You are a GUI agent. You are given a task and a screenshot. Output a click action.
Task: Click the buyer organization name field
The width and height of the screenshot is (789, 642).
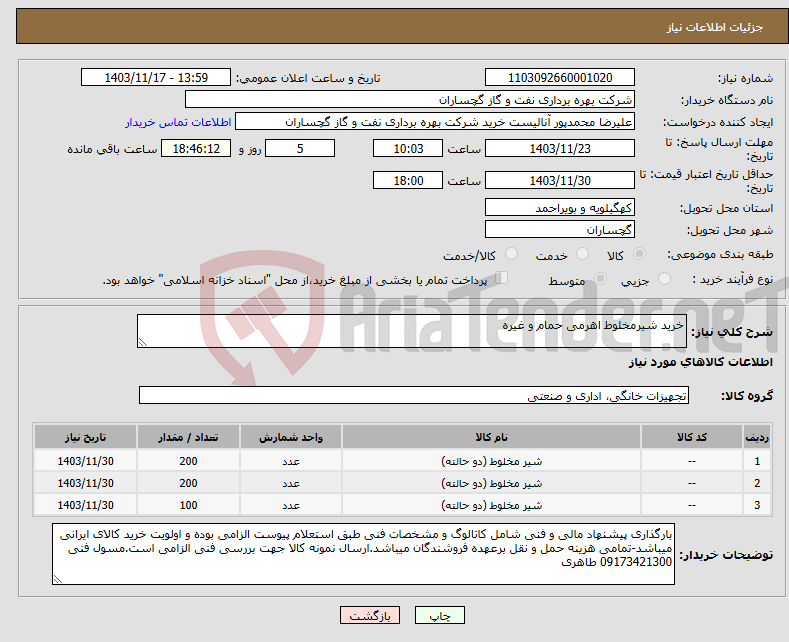pos(410,100)
